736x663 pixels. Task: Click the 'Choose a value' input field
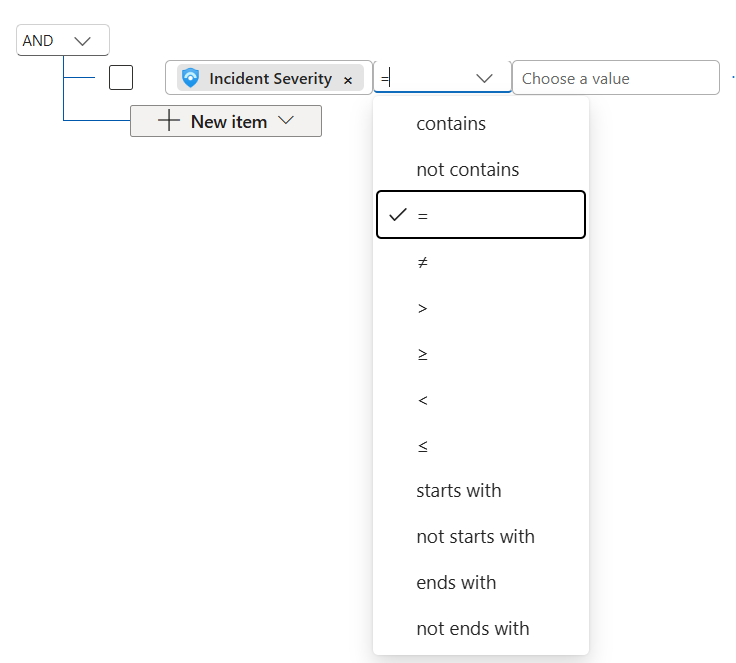click(615, 78)
